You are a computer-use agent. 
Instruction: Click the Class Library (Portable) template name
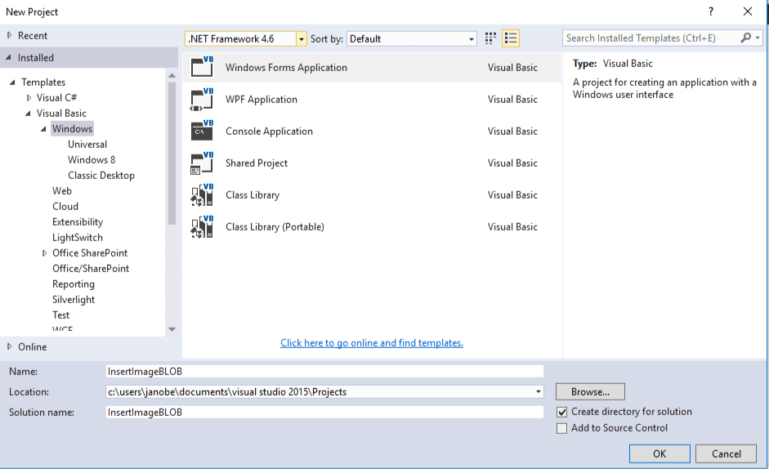click(x=275, y=227)
